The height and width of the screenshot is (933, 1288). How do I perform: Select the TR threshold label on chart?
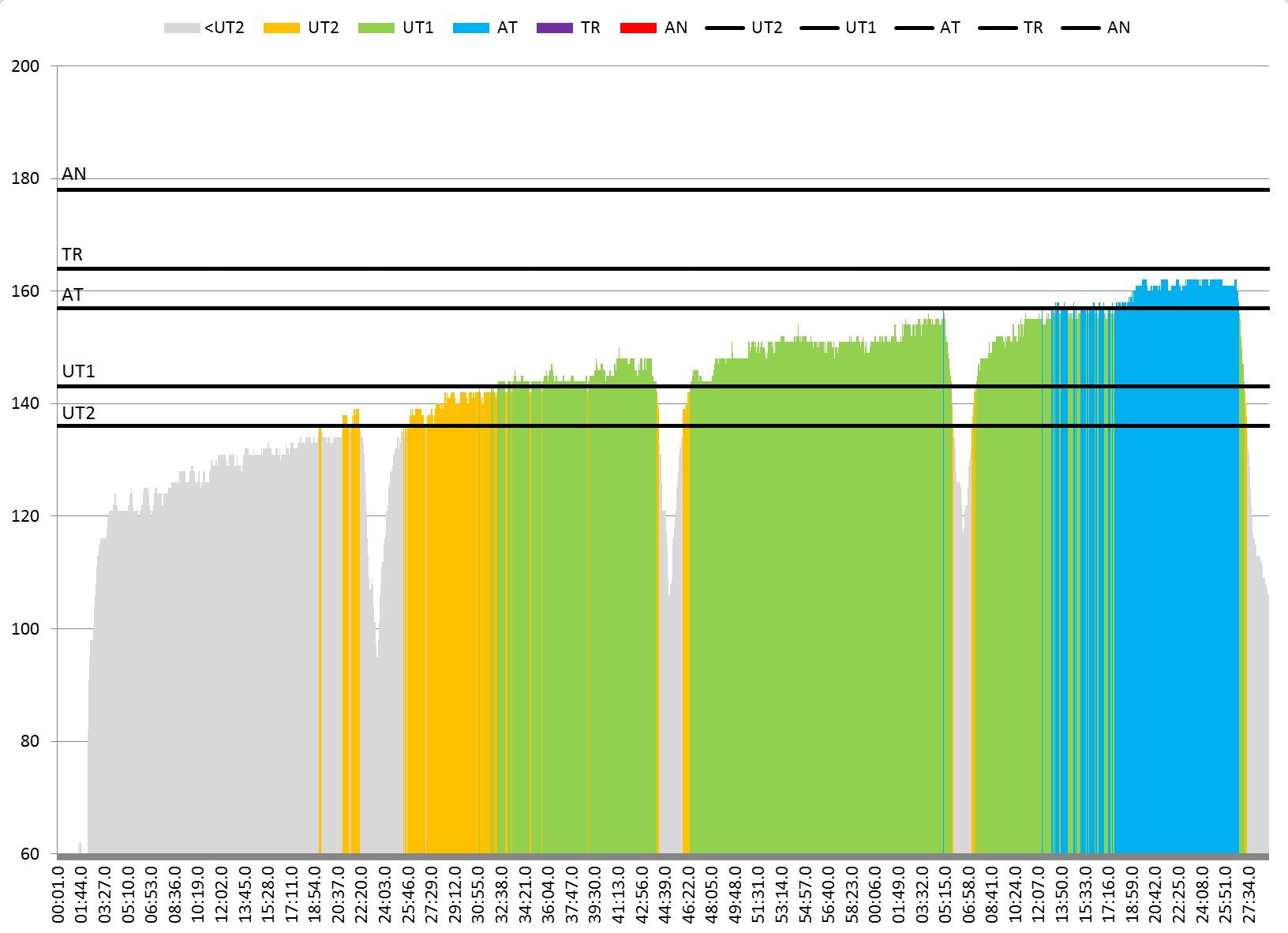coord(73,255)
